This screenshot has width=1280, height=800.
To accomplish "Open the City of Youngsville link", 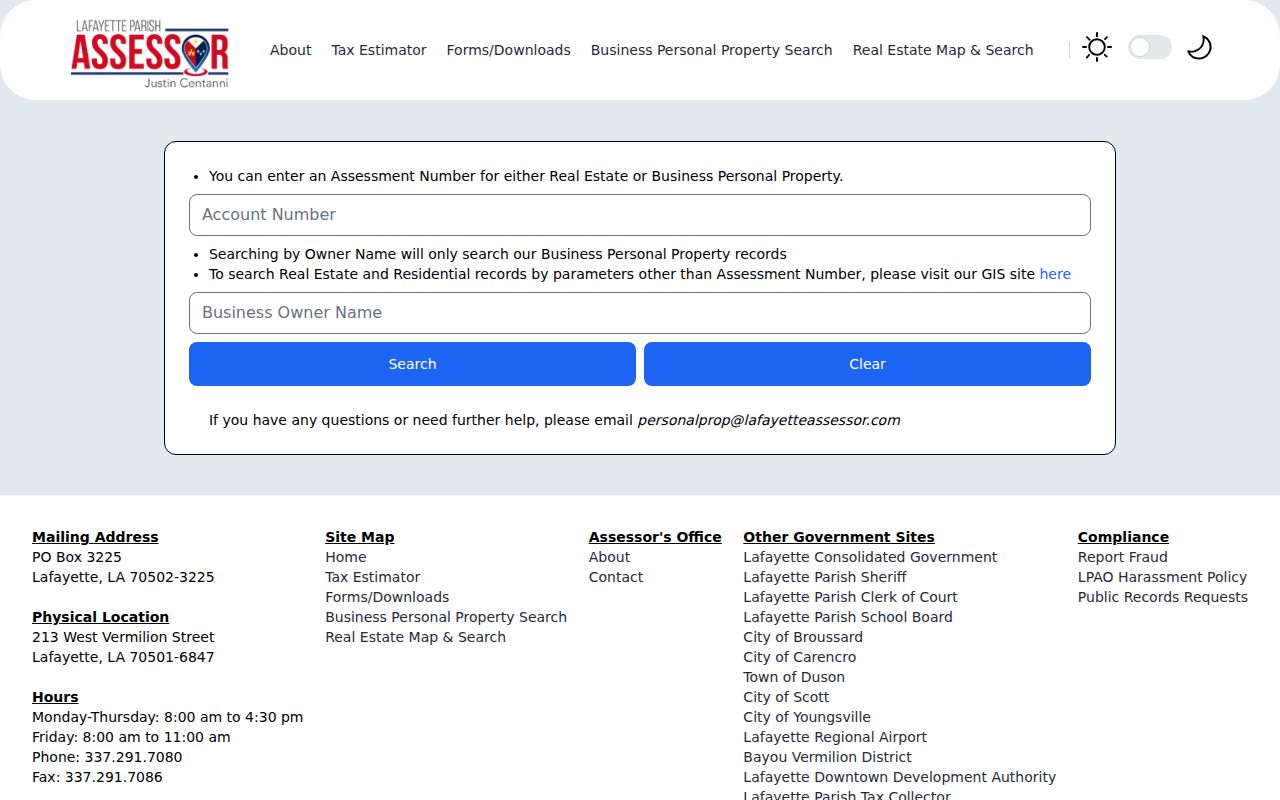I will (x=807, y=717).
